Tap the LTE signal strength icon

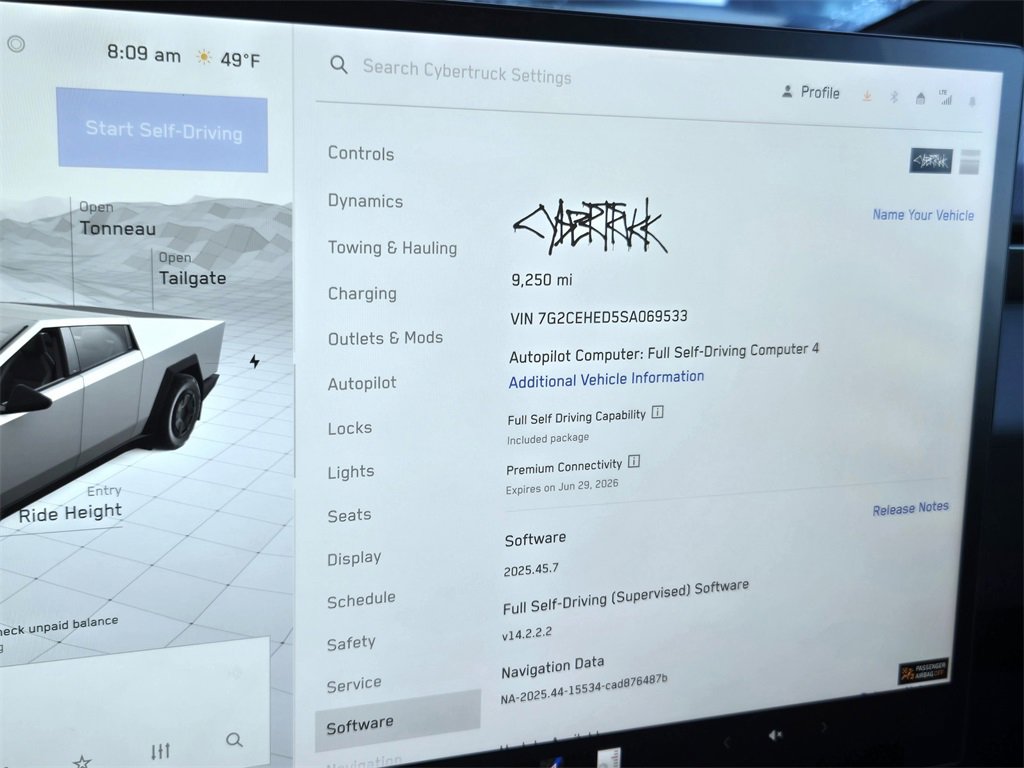[945, 98]
